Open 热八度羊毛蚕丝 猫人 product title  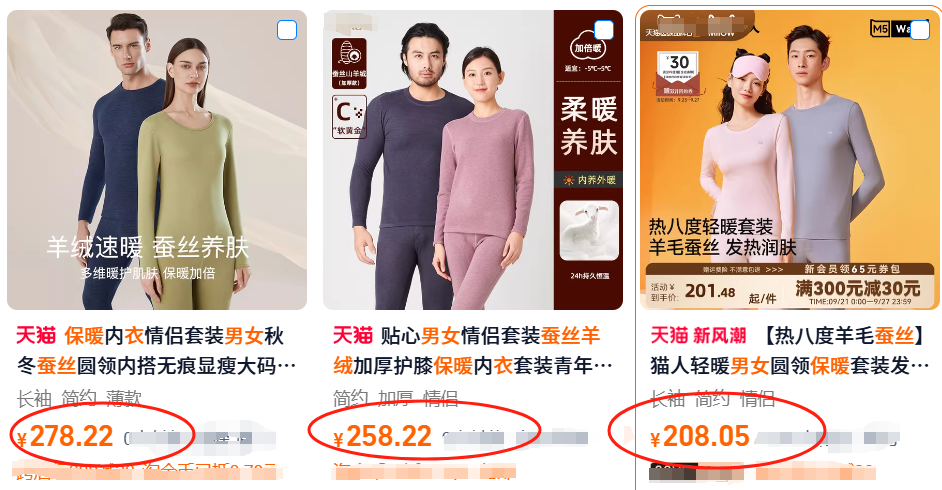(789, 350)
